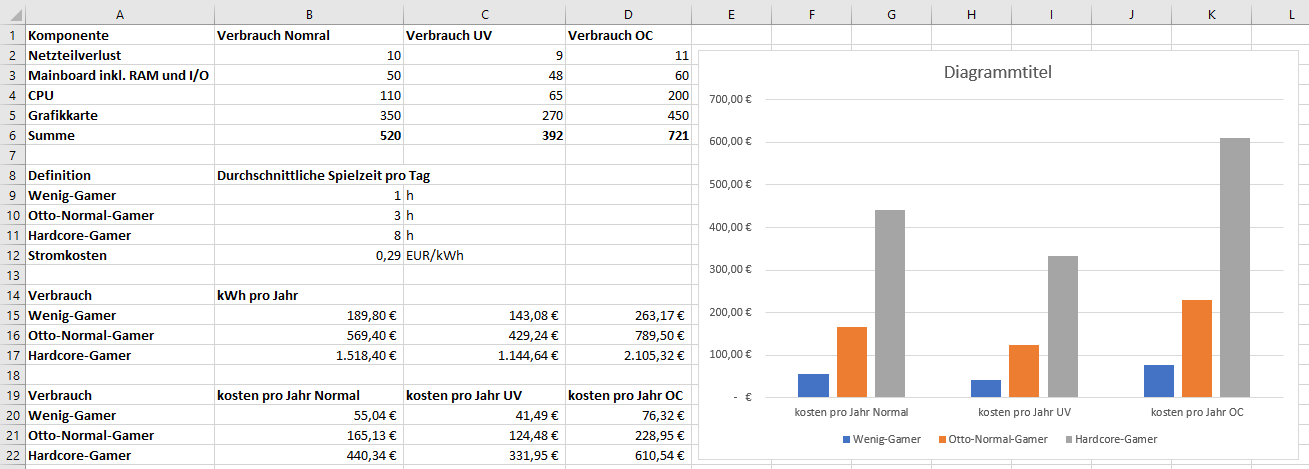Click the value 610,54 €

[628, 455]
